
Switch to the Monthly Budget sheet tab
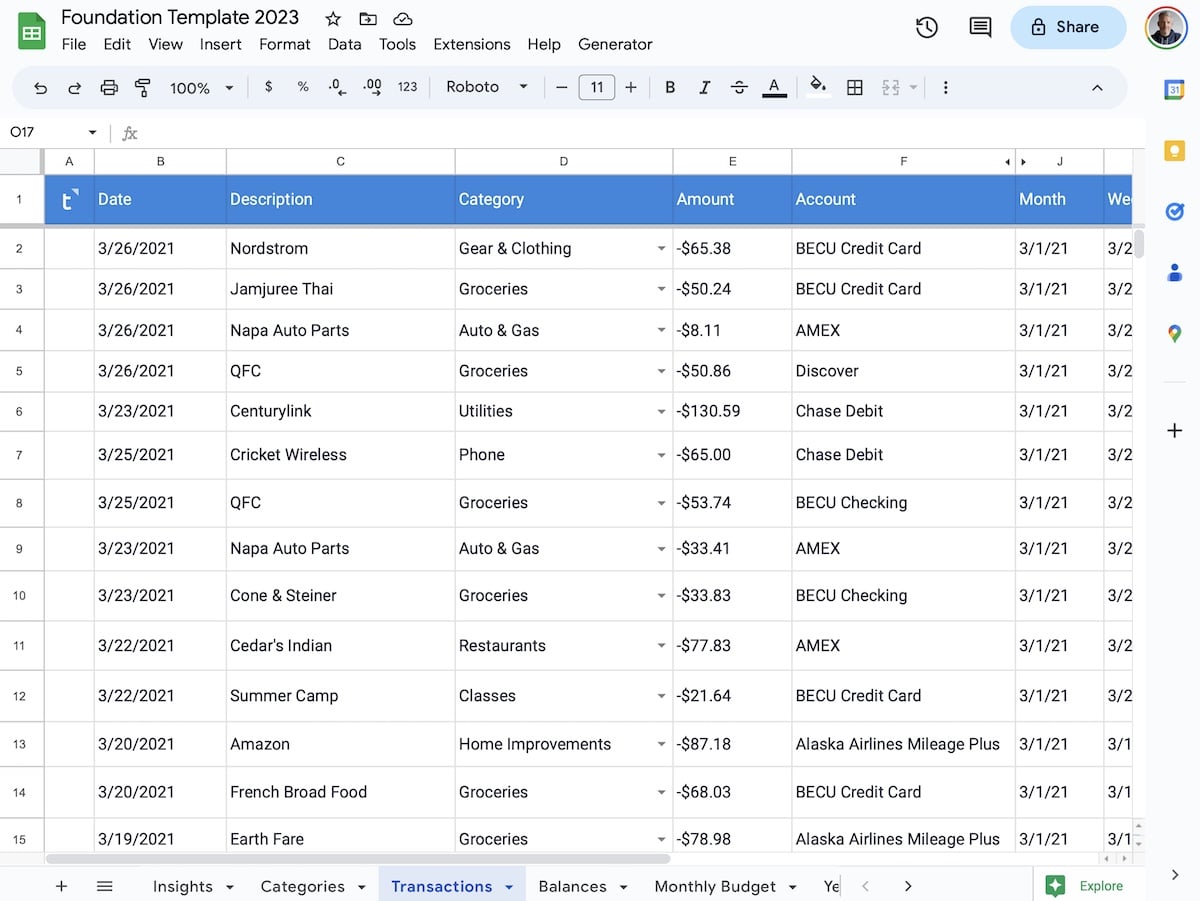(715, 887)
